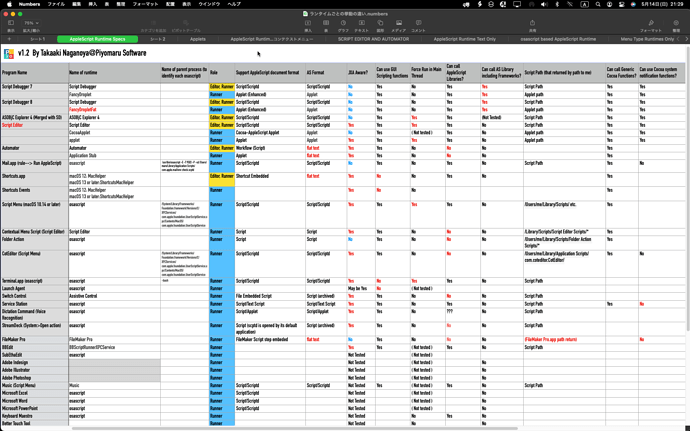Click the Insert (挿入) toolbar icon
The width and height of the screenshot is (690, 431).
[x=308, y=23]
